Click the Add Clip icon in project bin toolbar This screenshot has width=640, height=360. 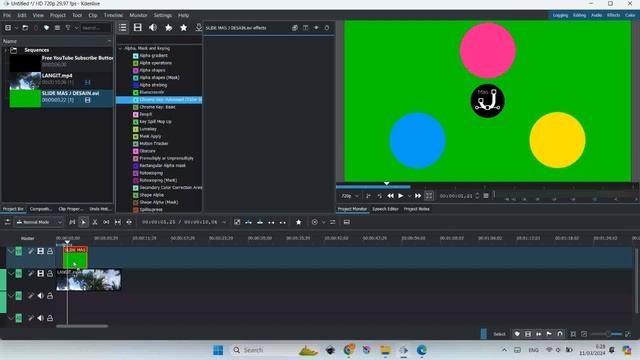[x=8, y=28]
